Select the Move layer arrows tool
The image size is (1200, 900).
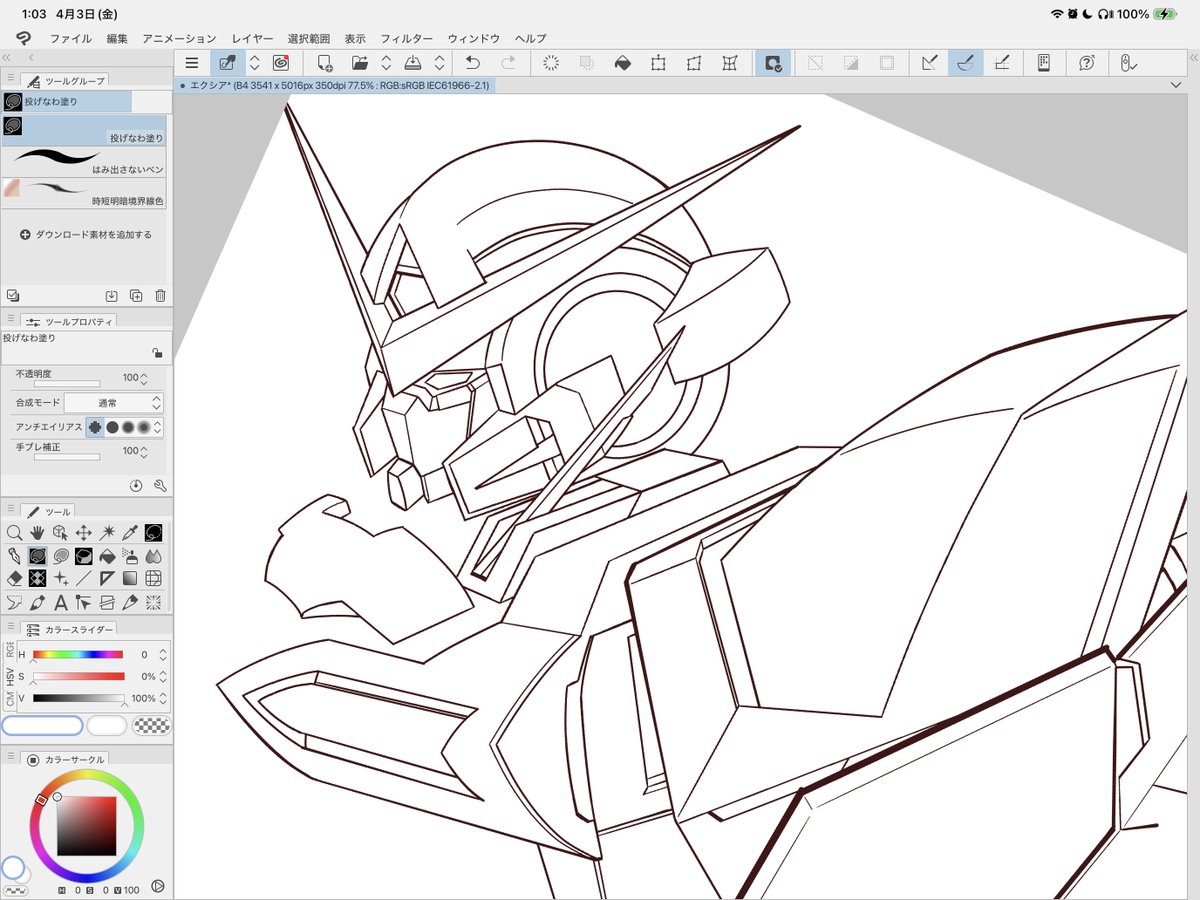[x=84, y=533]
